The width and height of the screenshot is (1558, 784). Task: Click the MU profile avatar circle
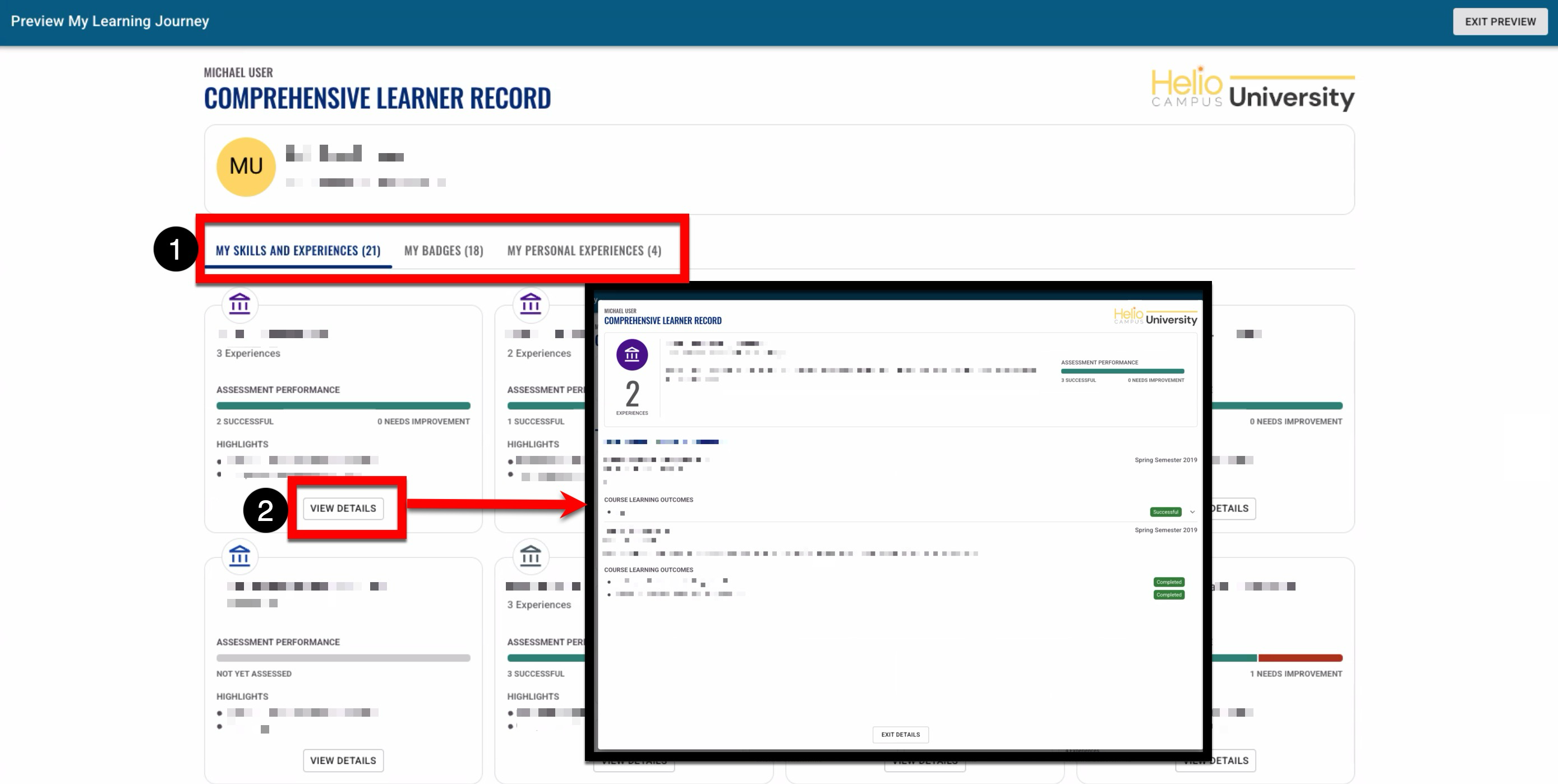tap(246, 167)
